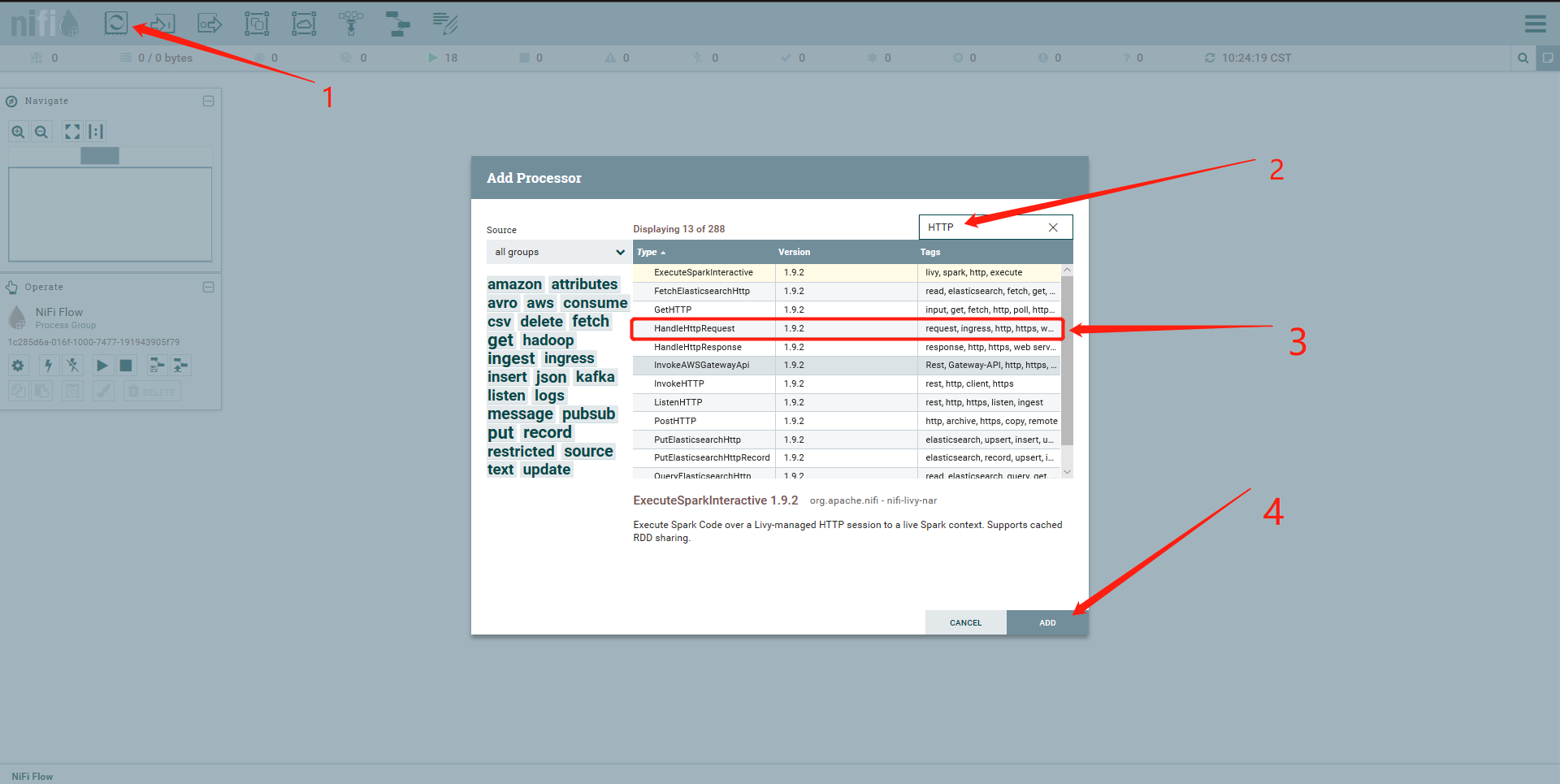Select the Input Port toolbar icon

[x=163, y=23]
